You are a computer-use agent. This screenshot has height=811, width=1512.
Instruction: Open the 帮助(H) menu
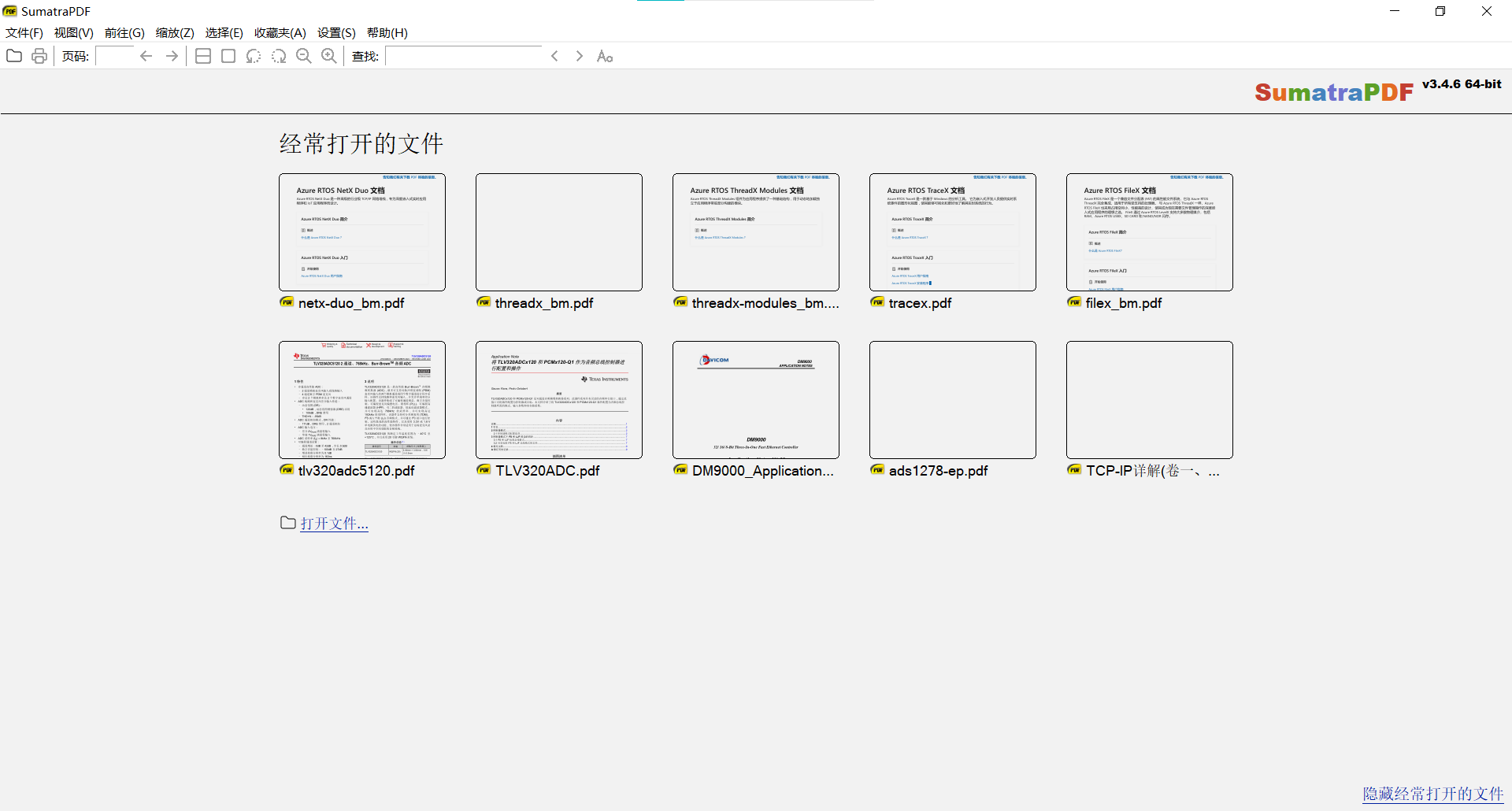click(387, 32)
